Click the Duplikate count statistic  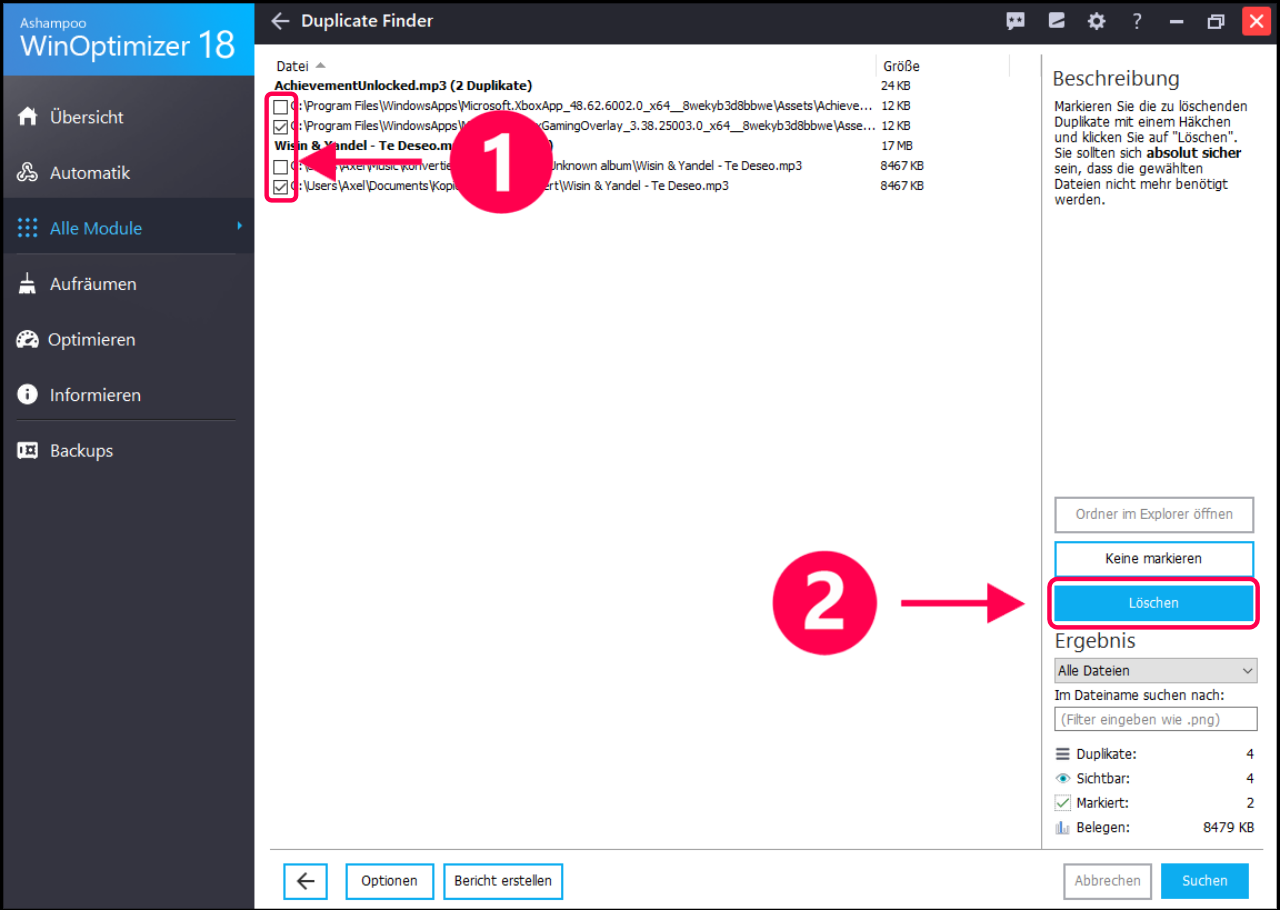tap(1155, 754)
